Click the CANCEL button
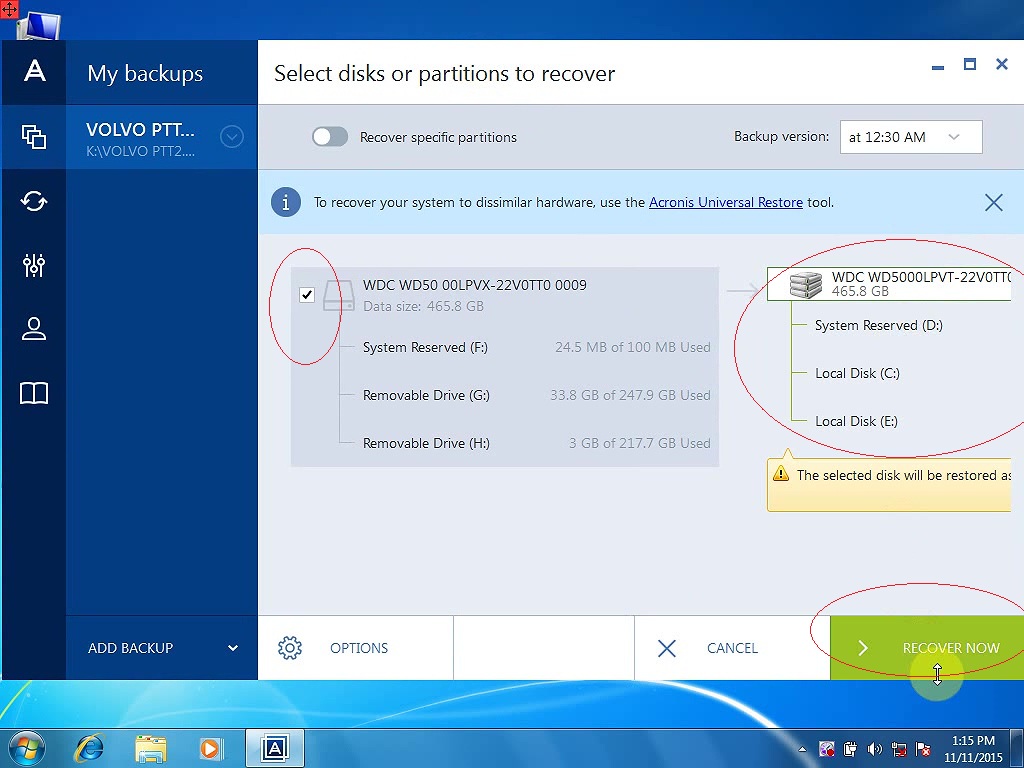Viewport: 1024px width, 768px height. pos(732,648)
